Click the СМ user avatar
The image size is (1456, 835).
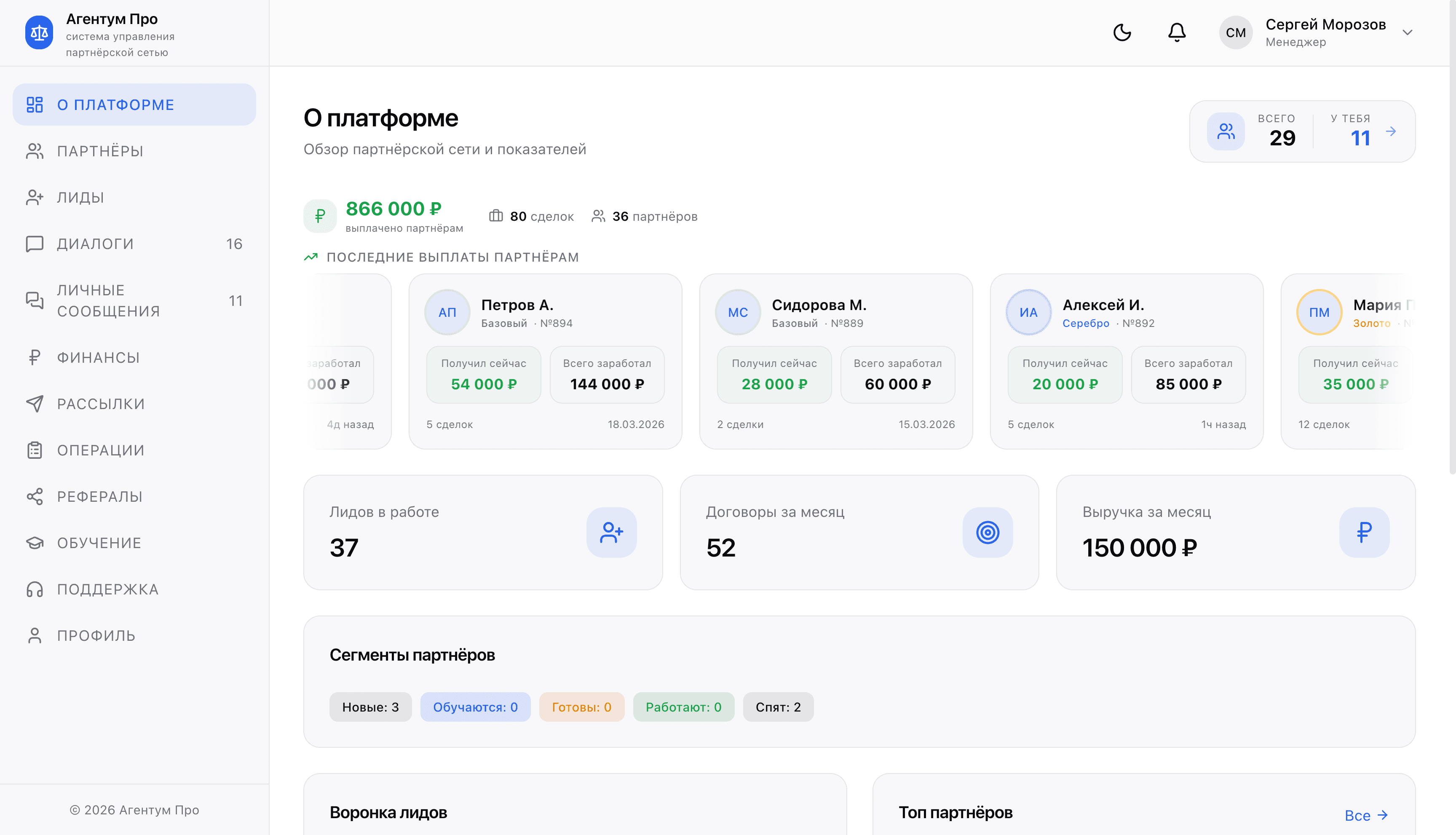tap(1236, 33)
